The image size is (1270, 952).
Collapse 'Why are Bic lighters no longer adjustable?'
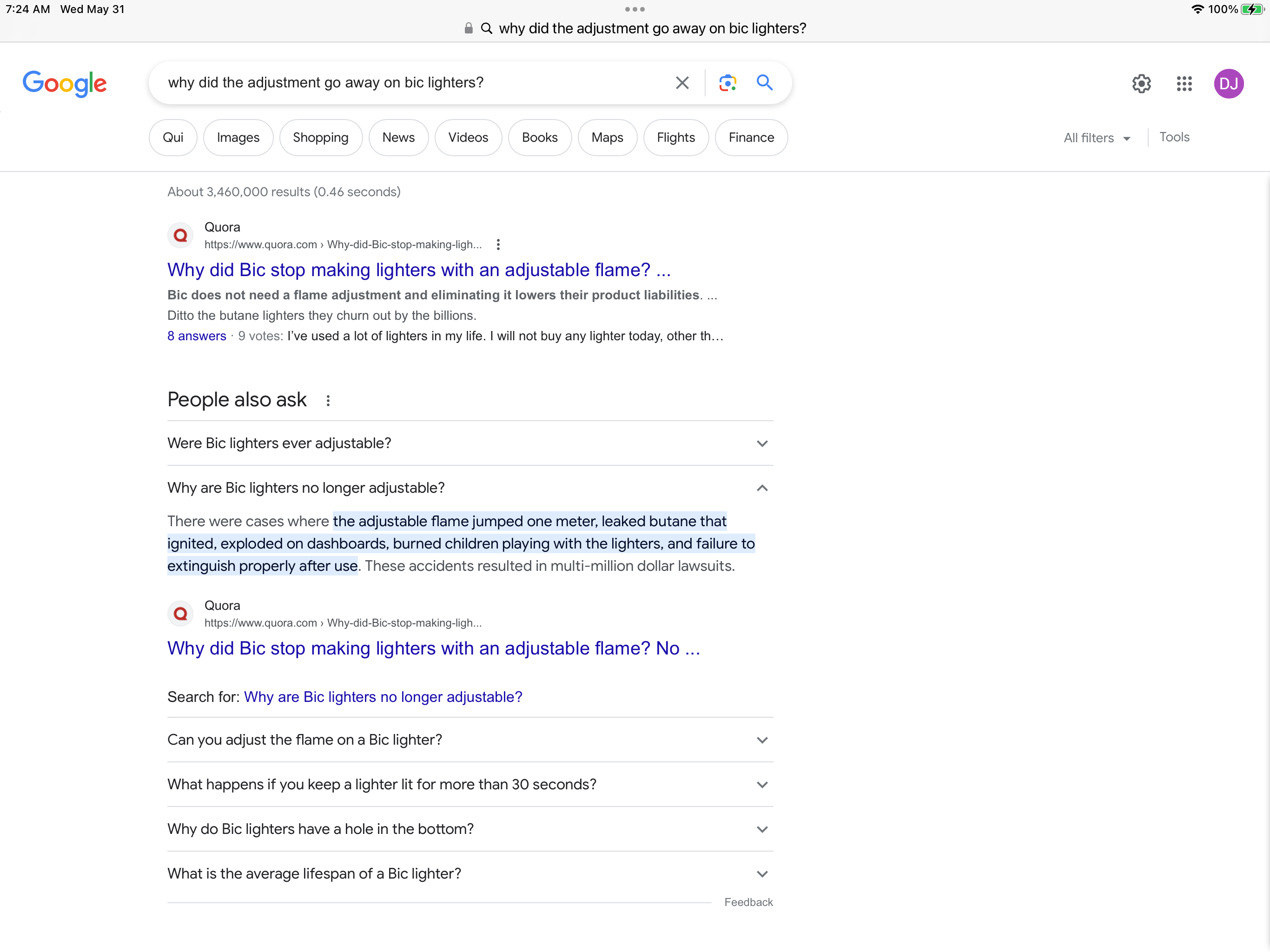point(470,488)
